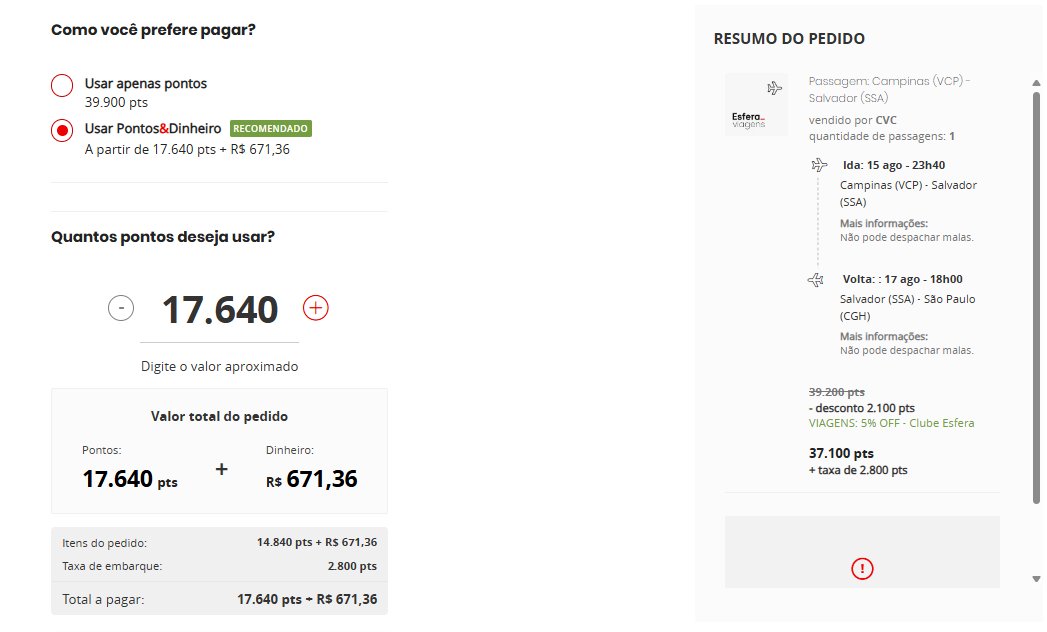This screenshot has width=1047, height=632.
Task: Decrease points with the minus button
Action: (121, 308)
